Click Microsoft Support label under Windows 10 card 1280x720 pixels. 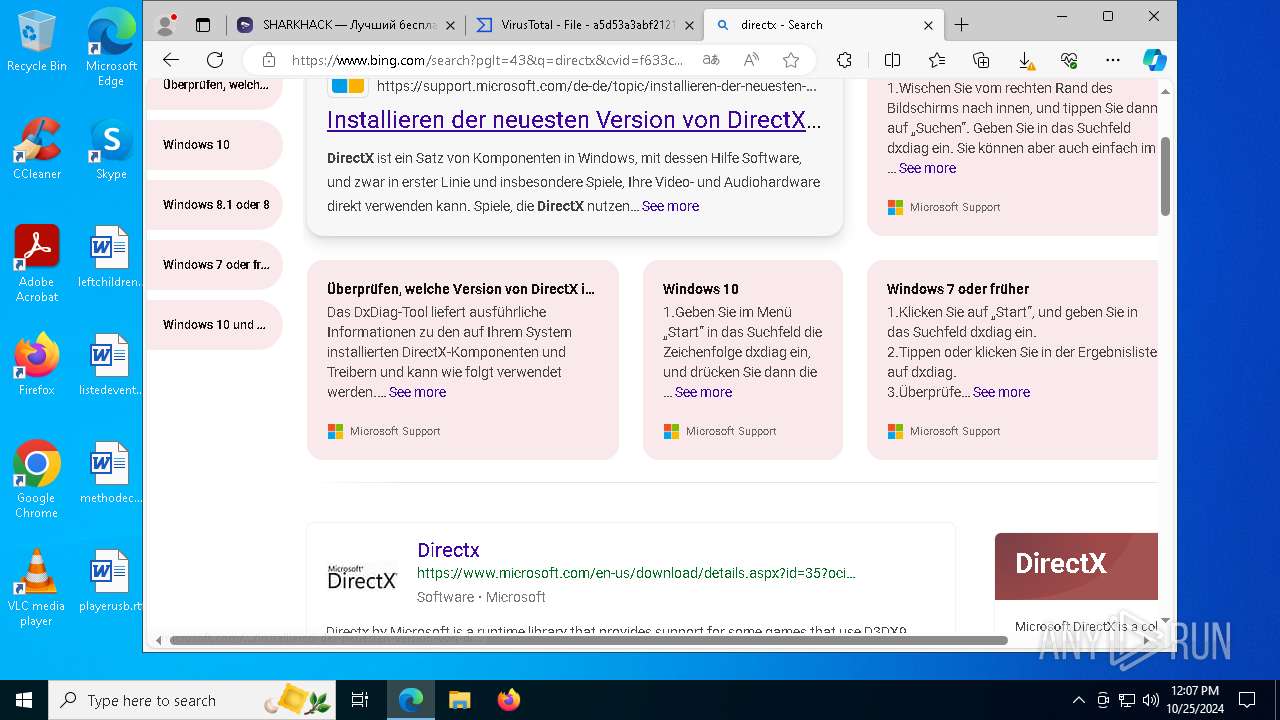[731, 431]
